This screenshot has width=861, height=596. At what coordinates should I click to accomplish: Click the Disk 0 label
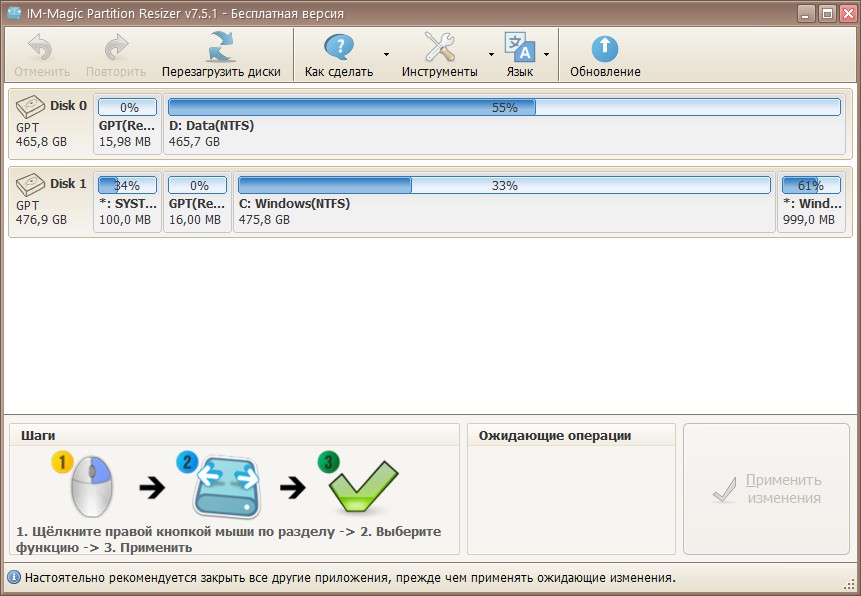click(x=69, y=105)
